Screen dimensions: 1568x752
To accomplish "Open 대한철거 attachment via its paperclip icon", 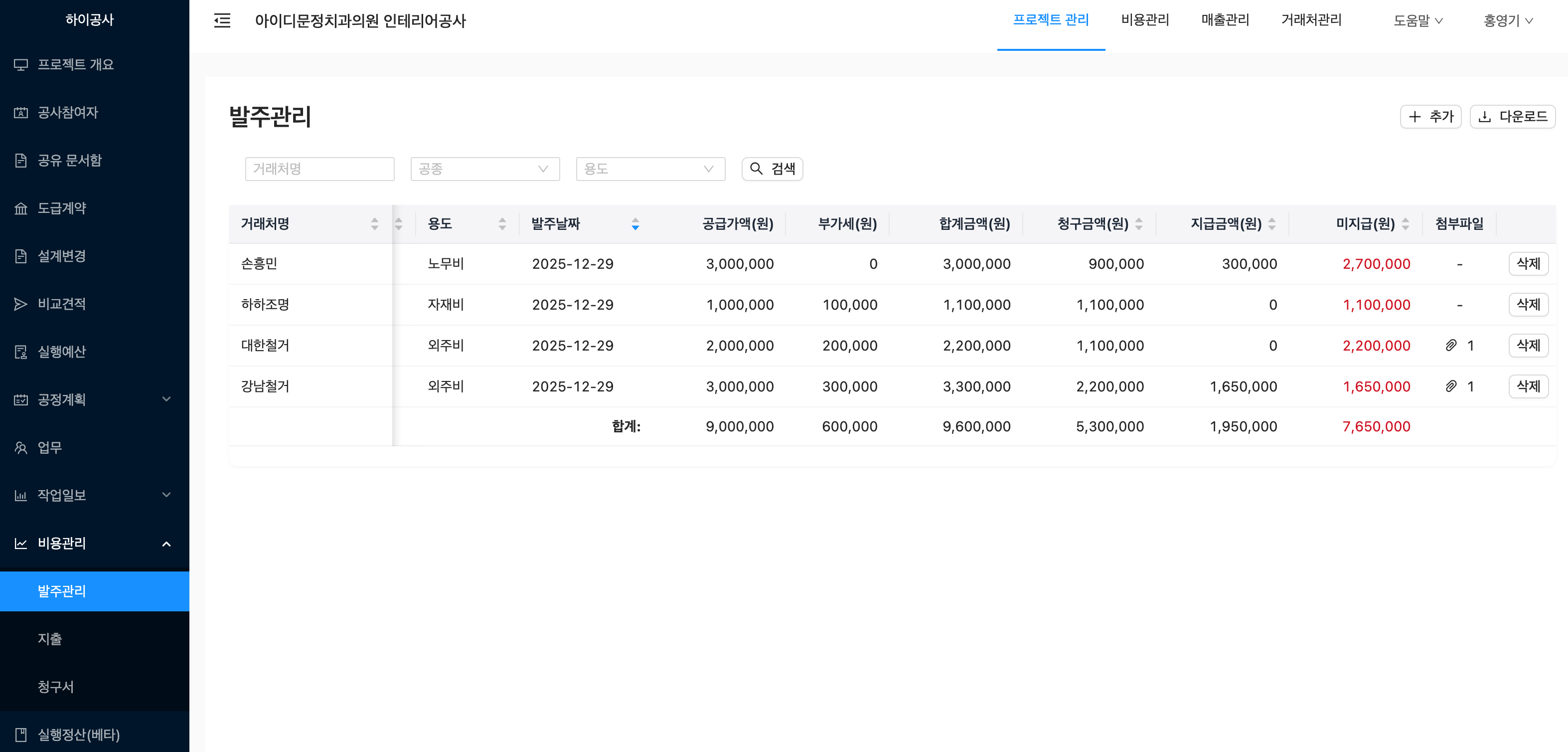I will coord(1451,345).
